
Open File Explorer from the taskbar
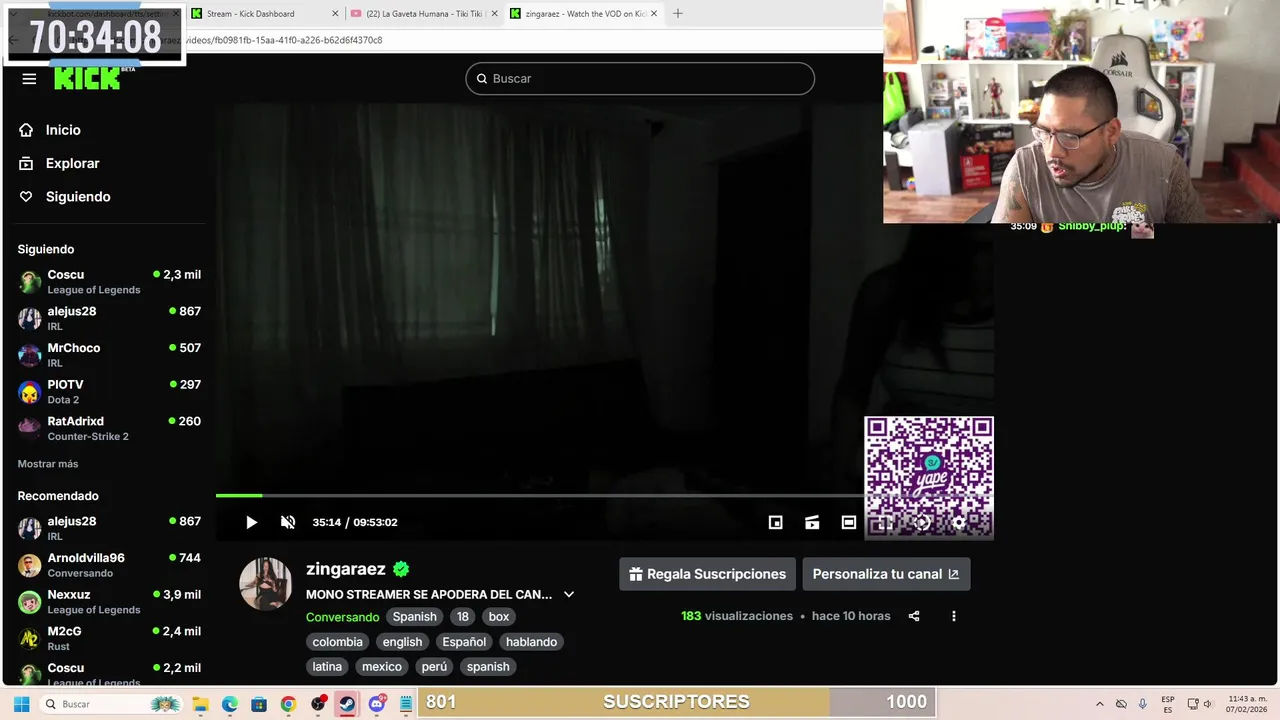[x=199, y=704]
